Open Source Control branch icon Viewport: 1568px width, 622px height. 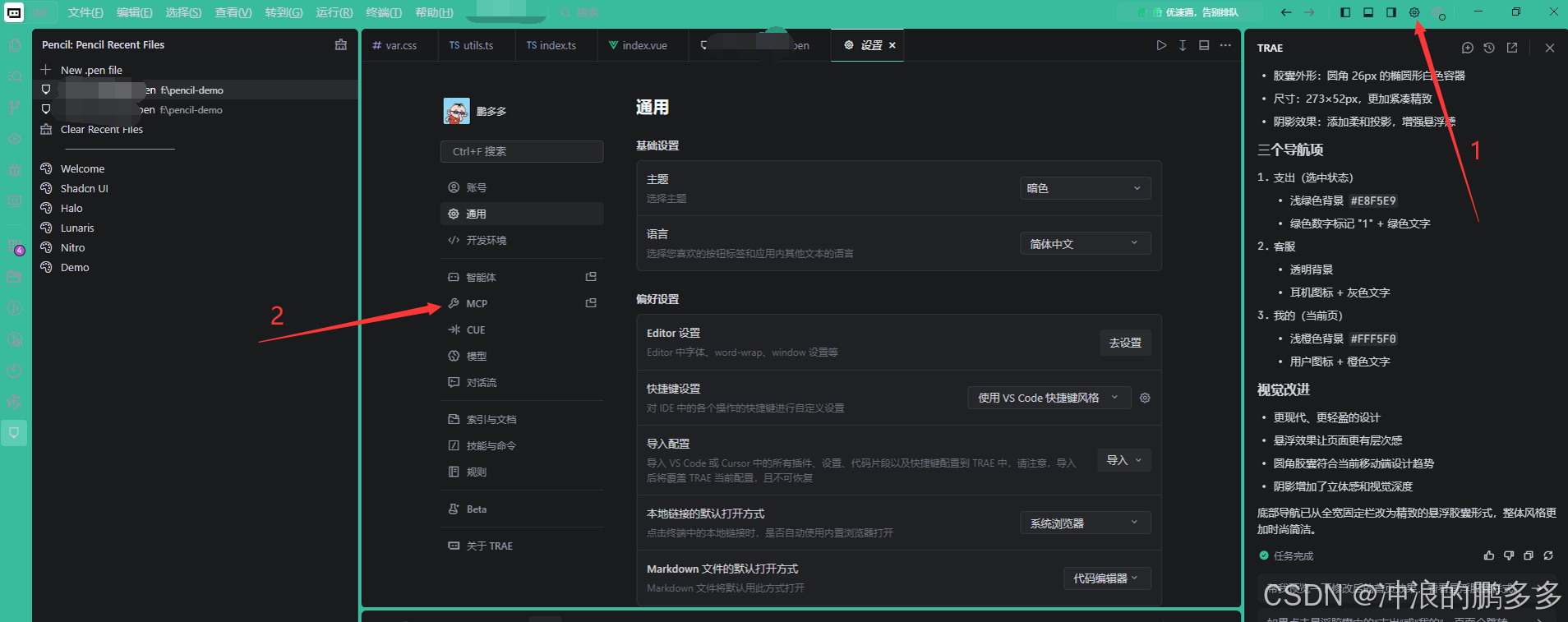click(x=15, y=108)
